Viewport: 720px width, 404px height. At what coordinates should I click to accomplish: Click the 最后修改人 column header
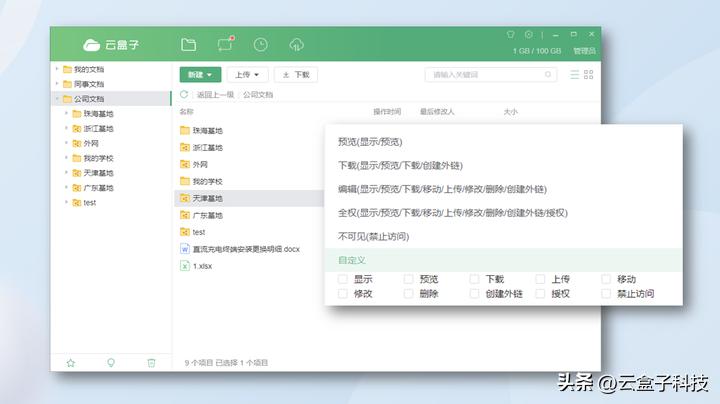[437, 112]
